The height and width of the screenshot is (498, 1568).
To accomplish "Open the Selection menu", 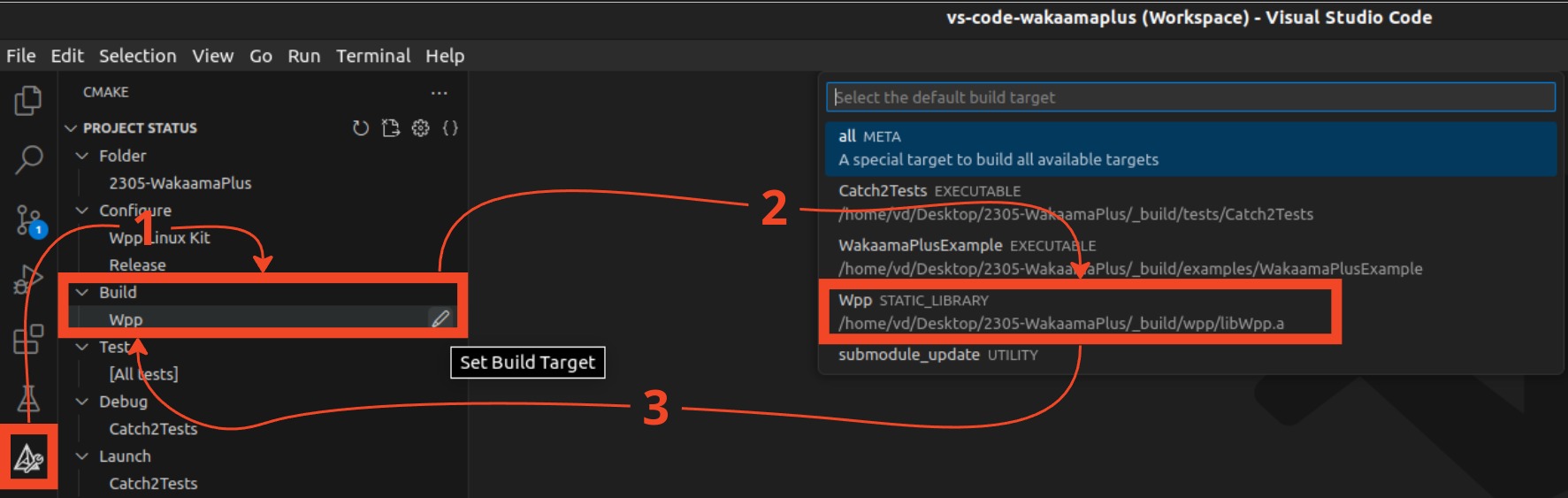I will 137,56.
